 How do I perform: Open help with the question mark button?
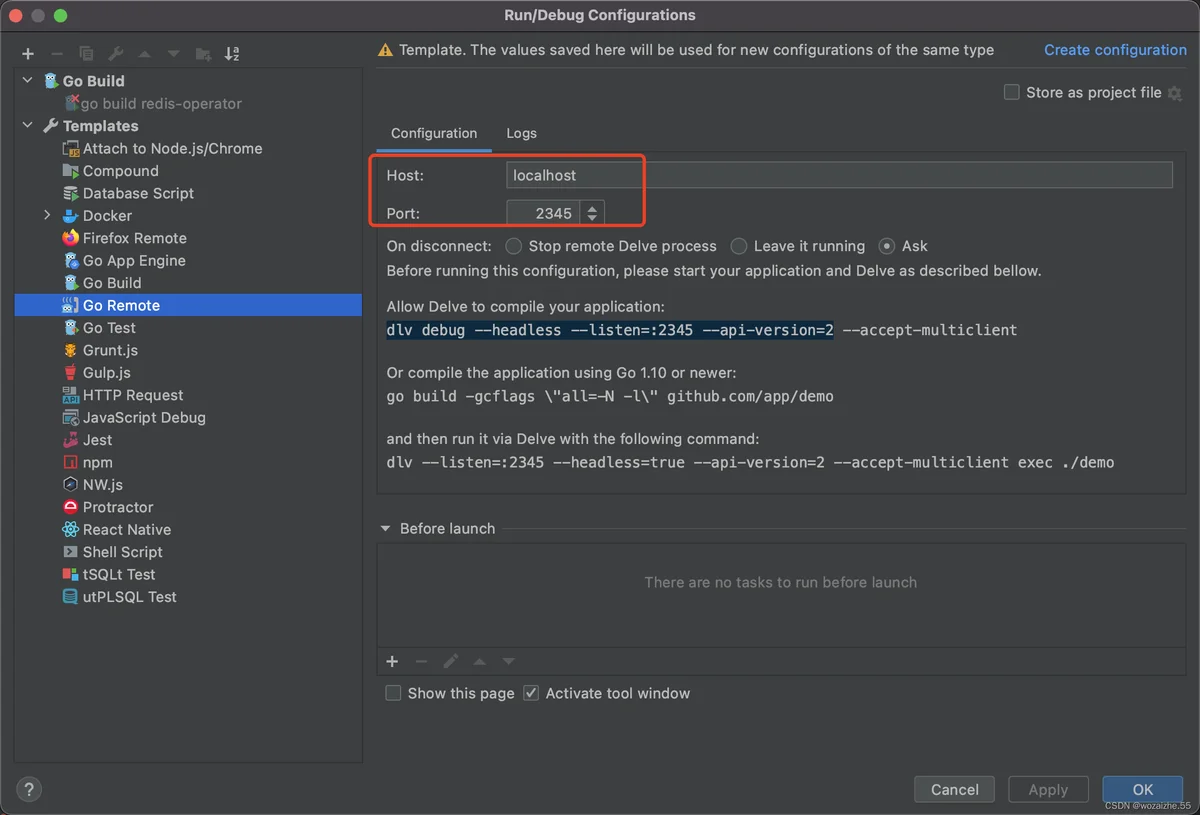29,789
